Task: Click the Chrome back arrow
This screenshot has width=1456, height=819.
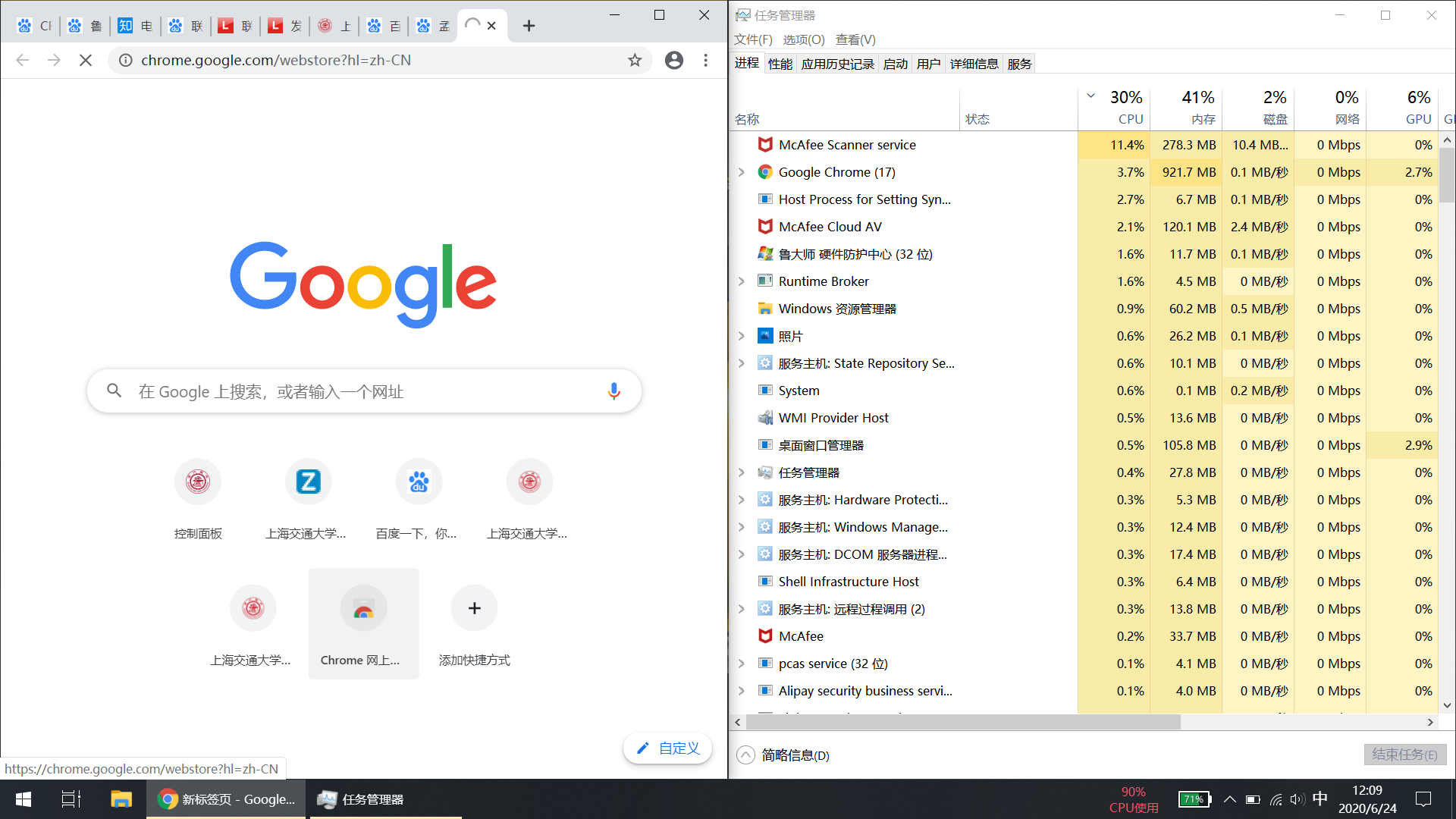Action: point(22,60)
